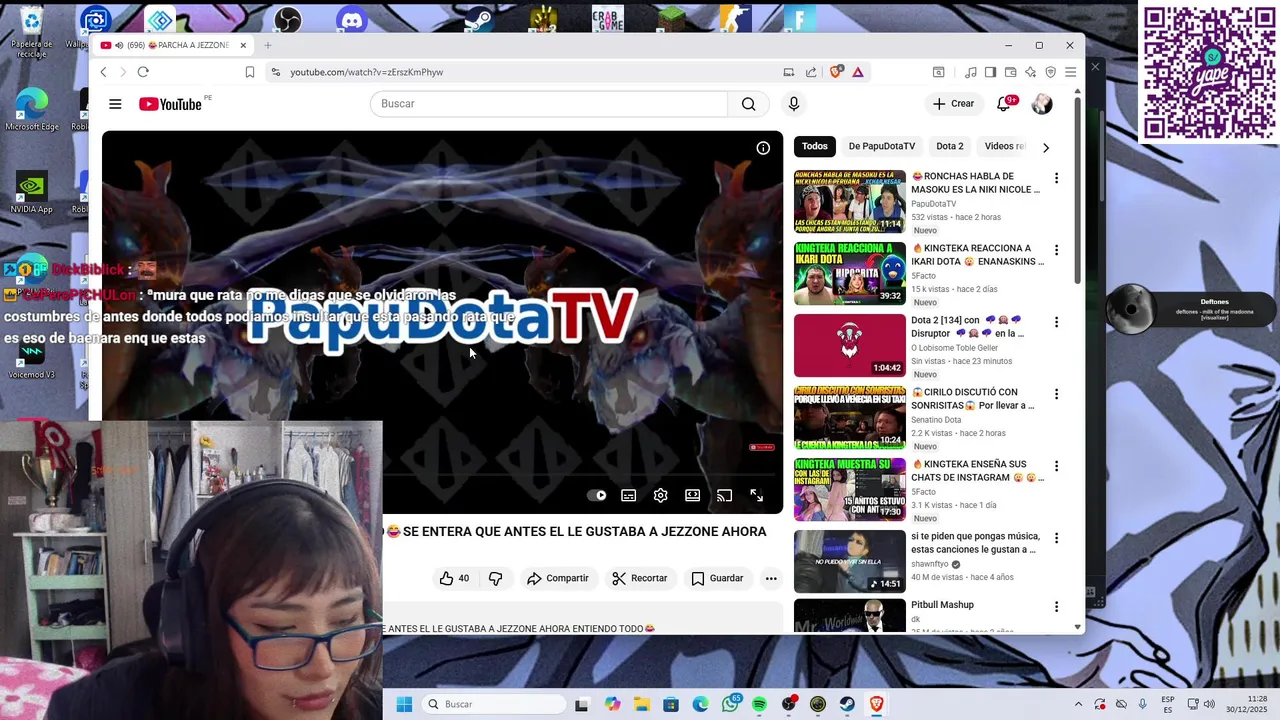Bookmark this page in the address bar
This screenshot has height=720, width=1280.
250,72
